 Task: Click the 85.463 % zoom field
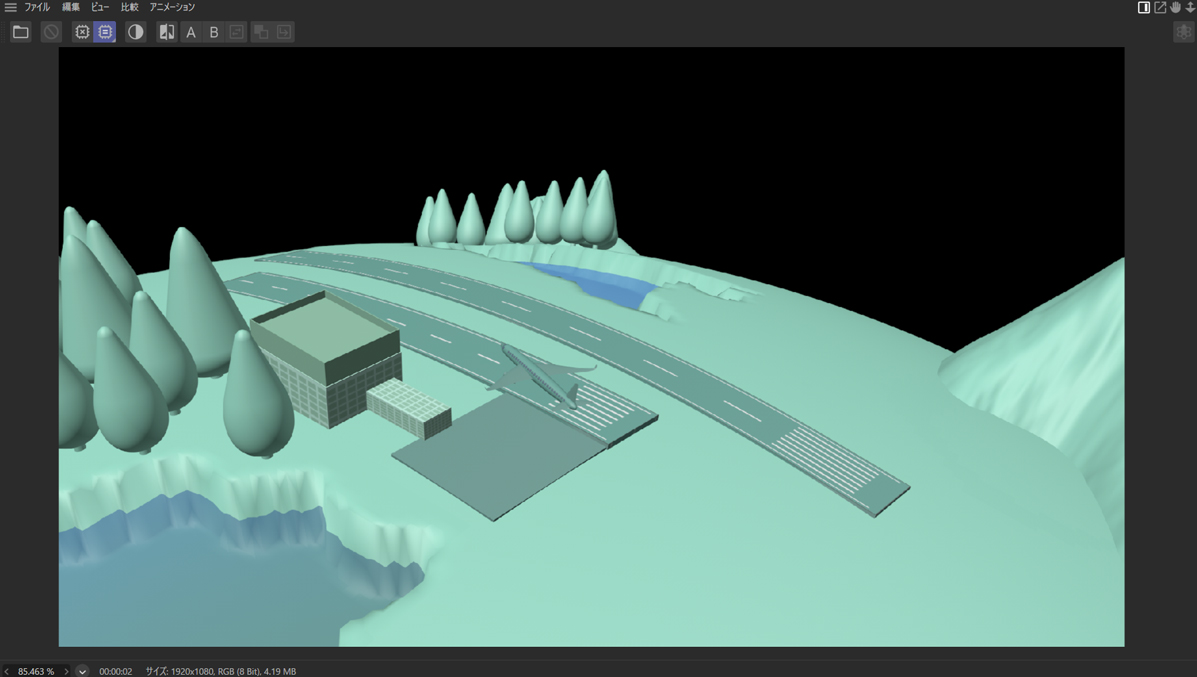pos(36,671)
